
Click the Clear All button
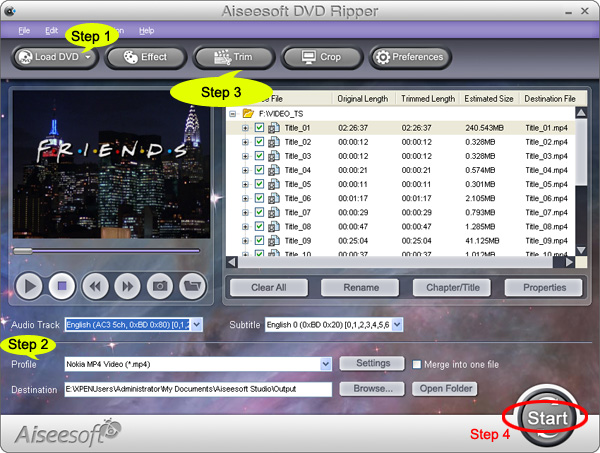pyautogui.click(x=269, y=287)
